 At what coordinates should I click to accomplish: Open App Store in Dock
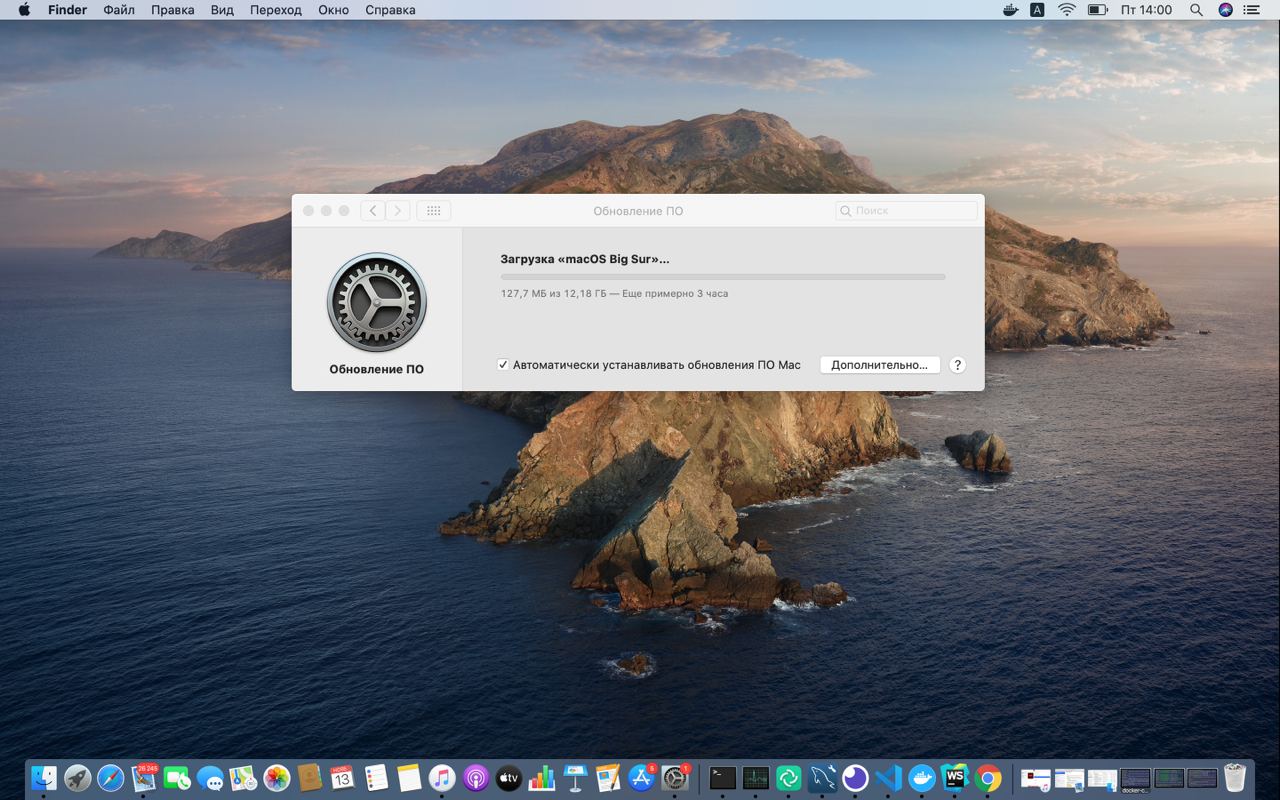click(641, 778)
